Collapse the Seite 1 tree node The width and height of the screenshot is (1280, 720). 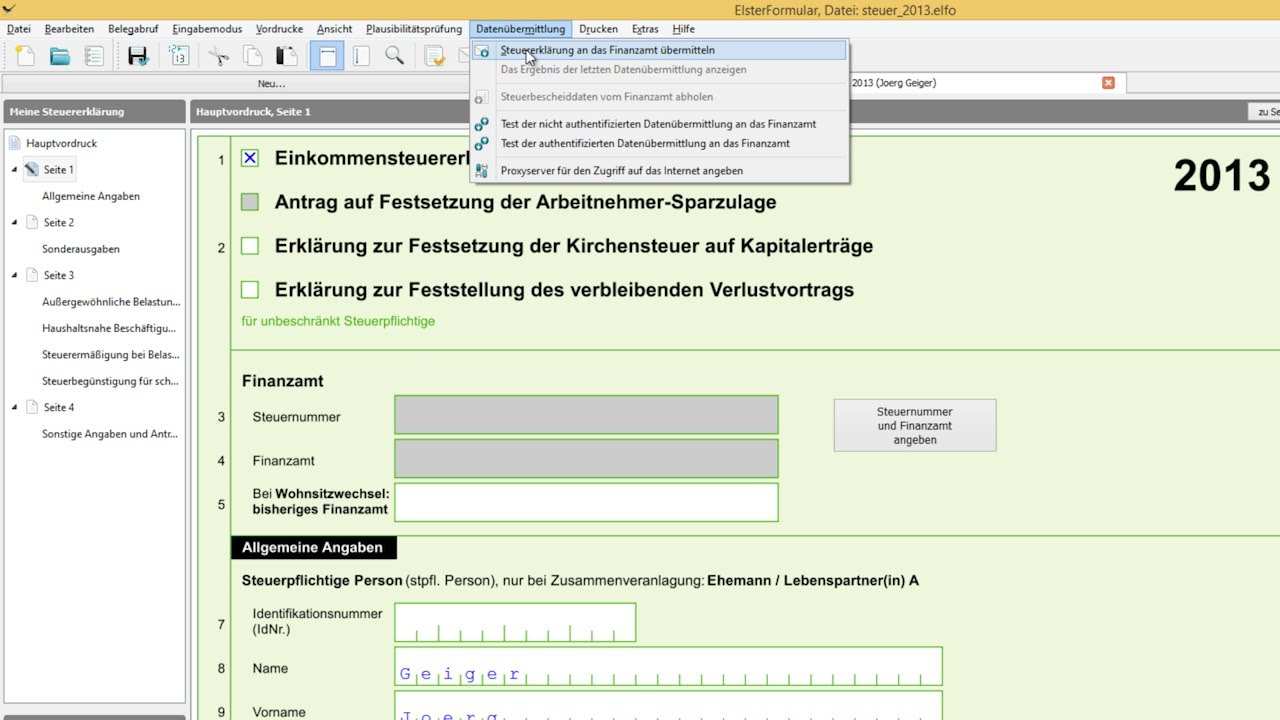(15, 170)
